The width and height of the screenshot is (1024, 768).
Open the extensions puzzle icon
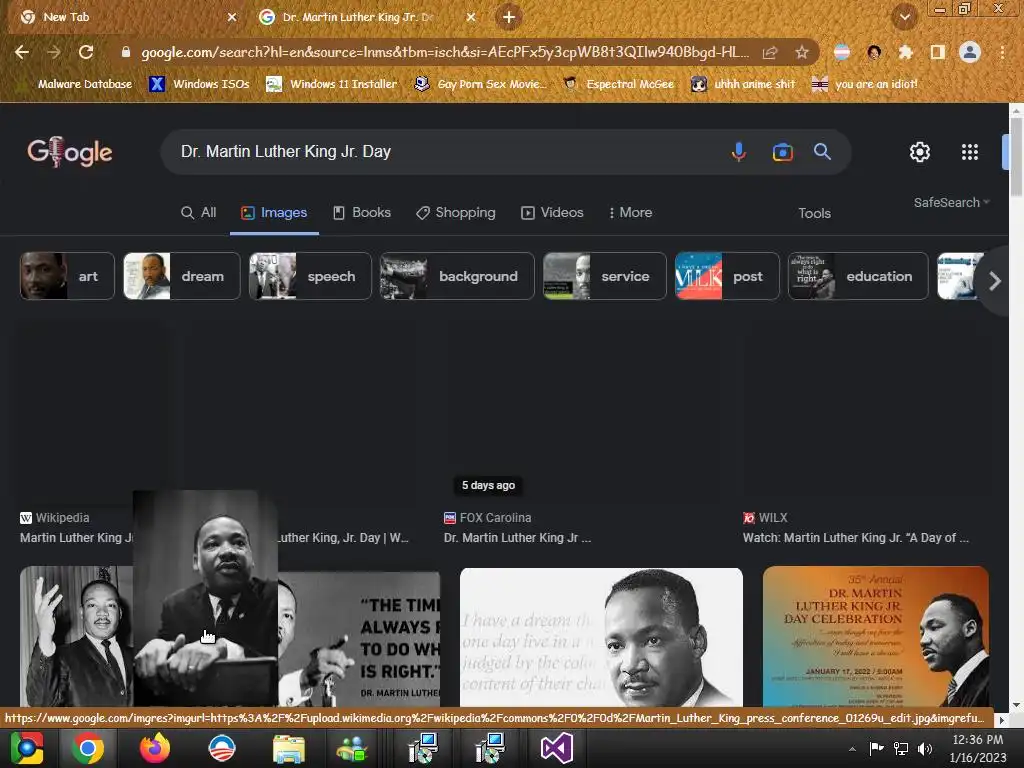pos(905,52)
